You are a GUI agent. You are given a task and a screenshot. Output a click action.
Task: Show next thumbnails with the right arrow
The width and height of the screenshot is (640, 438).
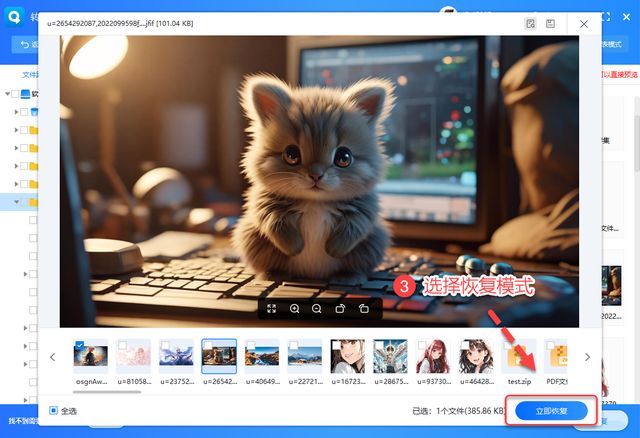(x=587, y=357)
